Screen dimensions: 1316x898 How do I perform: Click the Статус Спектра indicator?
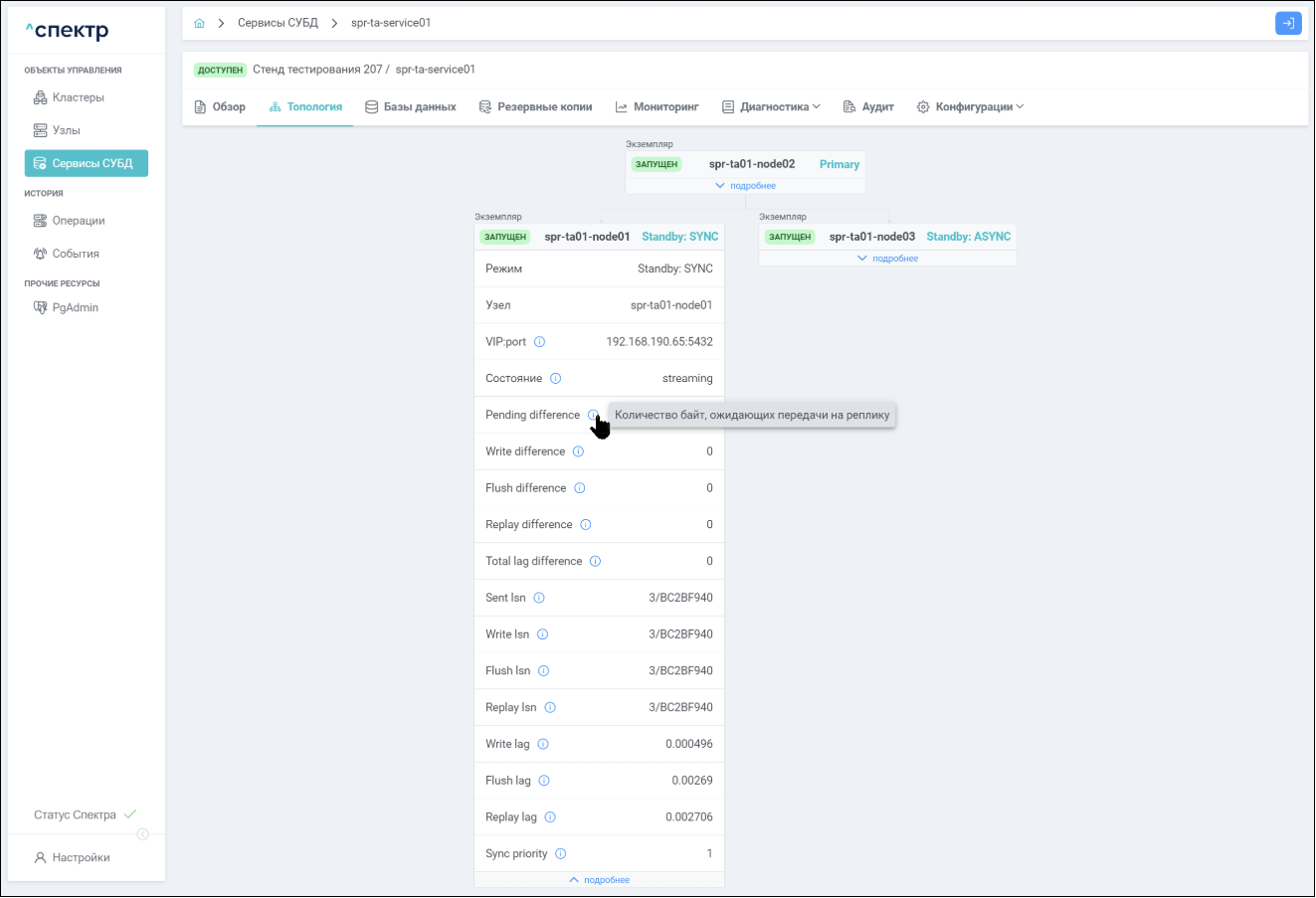pos(85,814)
